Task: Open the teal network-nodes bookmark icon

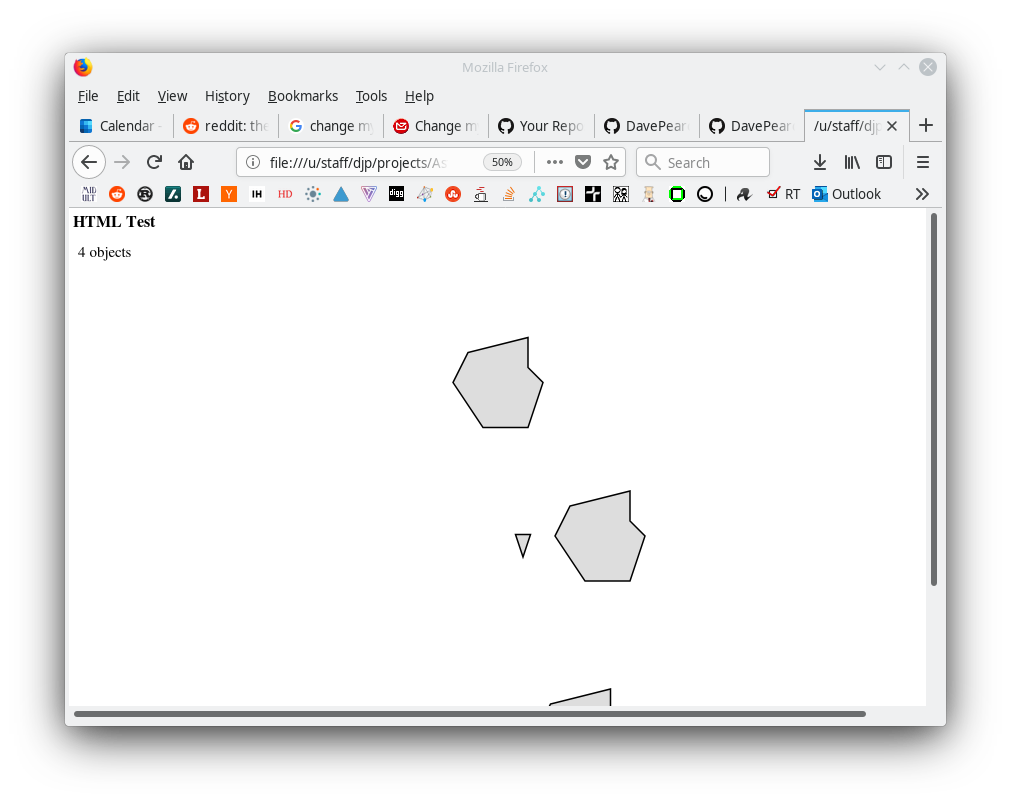Action: (x=537, y=194)
